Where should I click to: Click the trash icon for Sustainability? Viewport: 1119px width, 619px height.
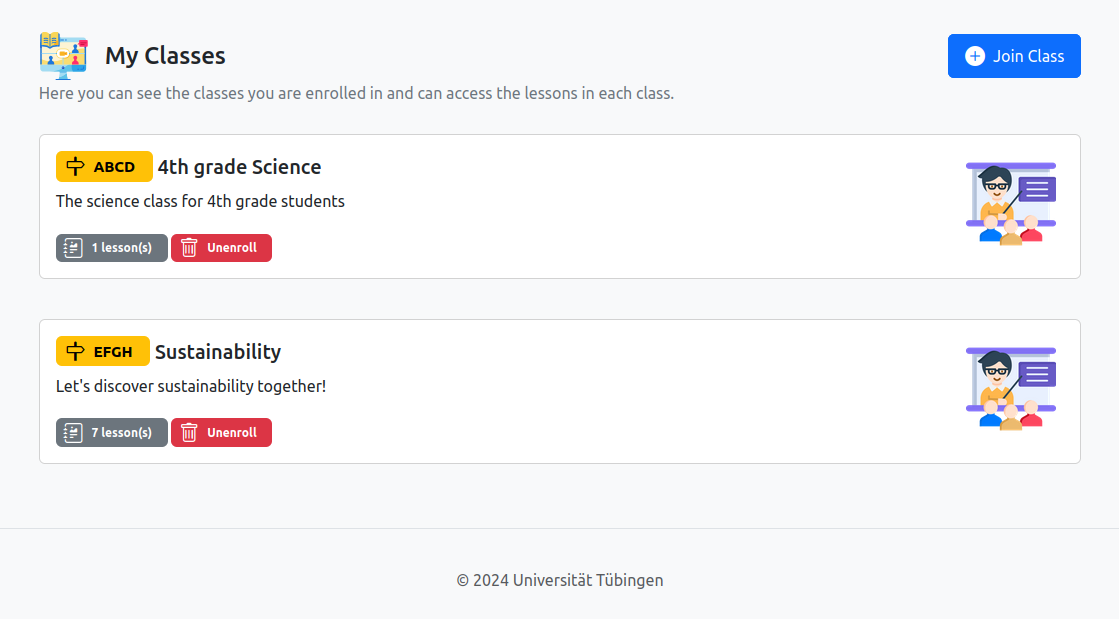tap(189, 433)
